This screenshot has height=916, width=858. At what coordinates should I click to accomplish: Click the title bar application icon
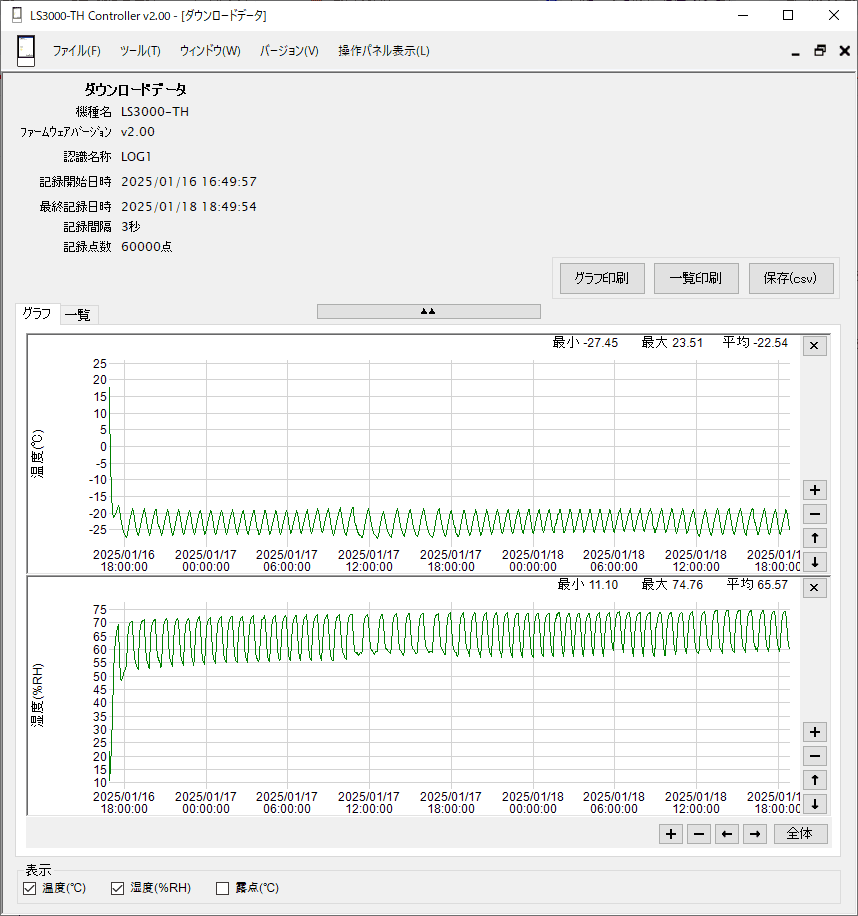coord(17,15)
